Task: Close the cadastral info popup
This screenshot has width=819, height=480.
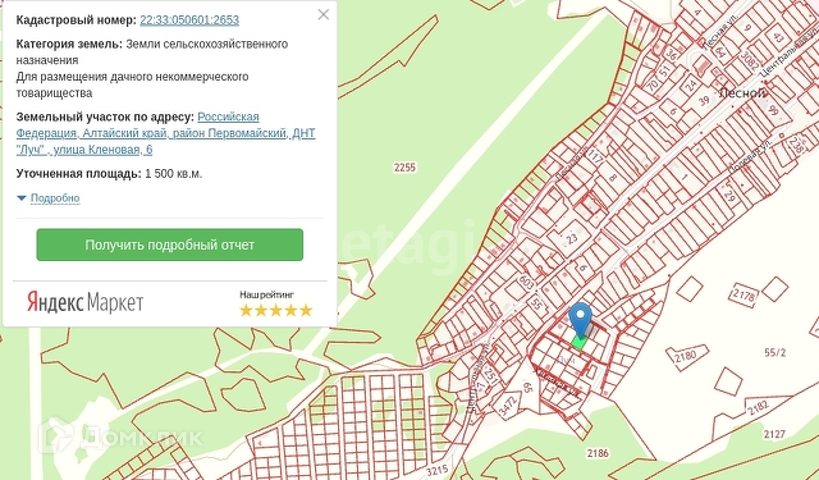Action: click(x=323, y=15)
